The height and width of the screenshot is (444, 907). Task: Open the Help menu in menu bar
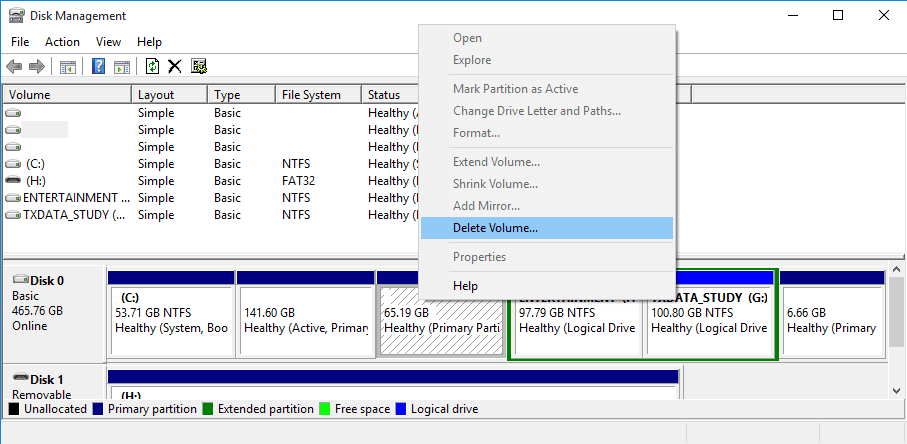[149, 42]
